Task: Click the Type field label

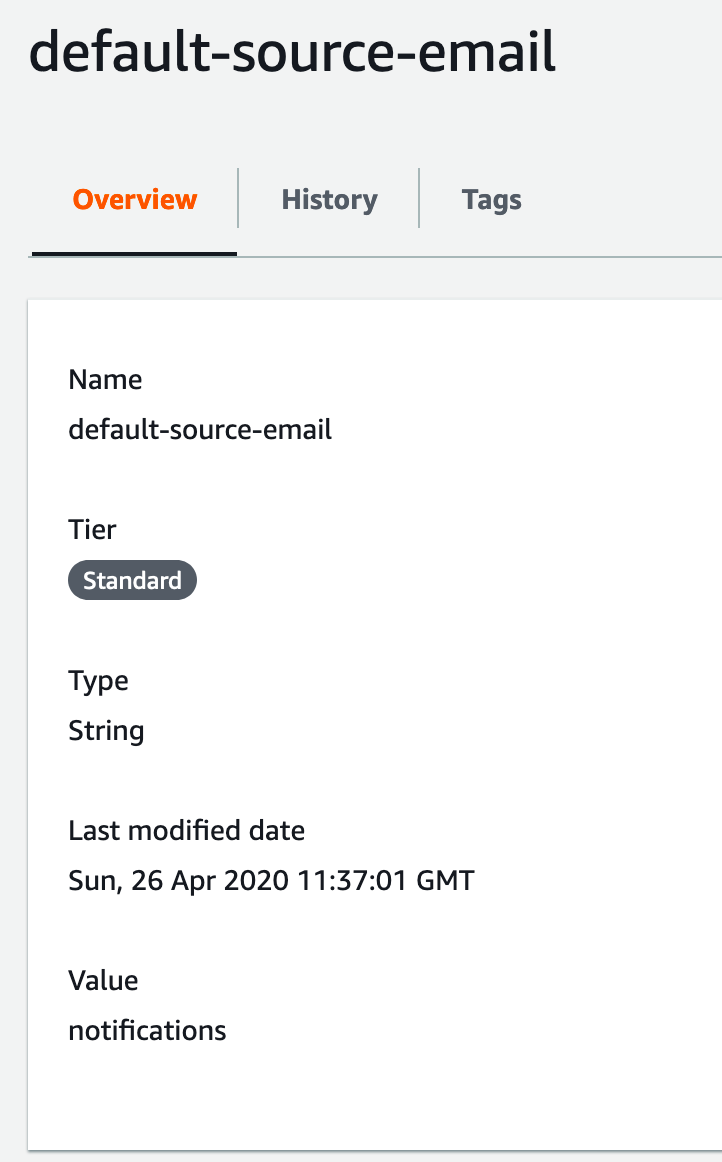Action: (x=99, y=681)
